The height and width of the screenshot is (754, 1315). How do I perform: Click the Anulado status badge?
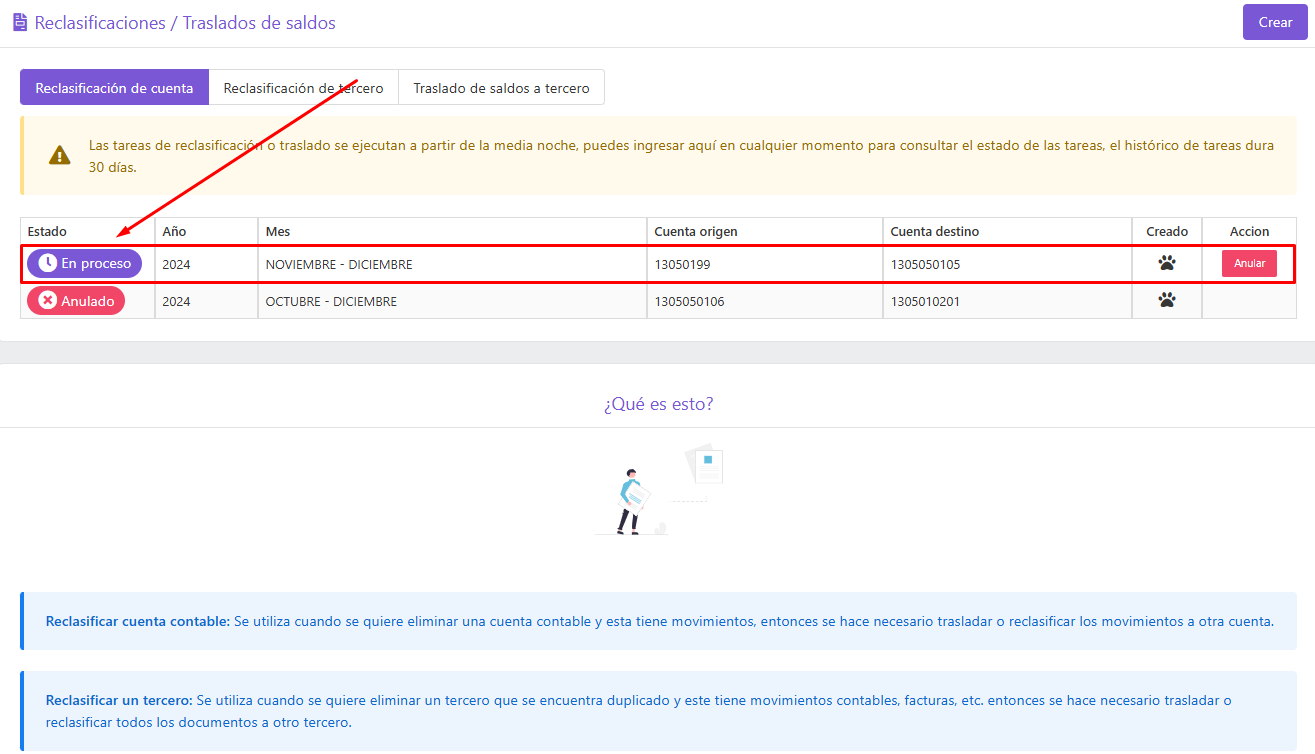point(76,300)
